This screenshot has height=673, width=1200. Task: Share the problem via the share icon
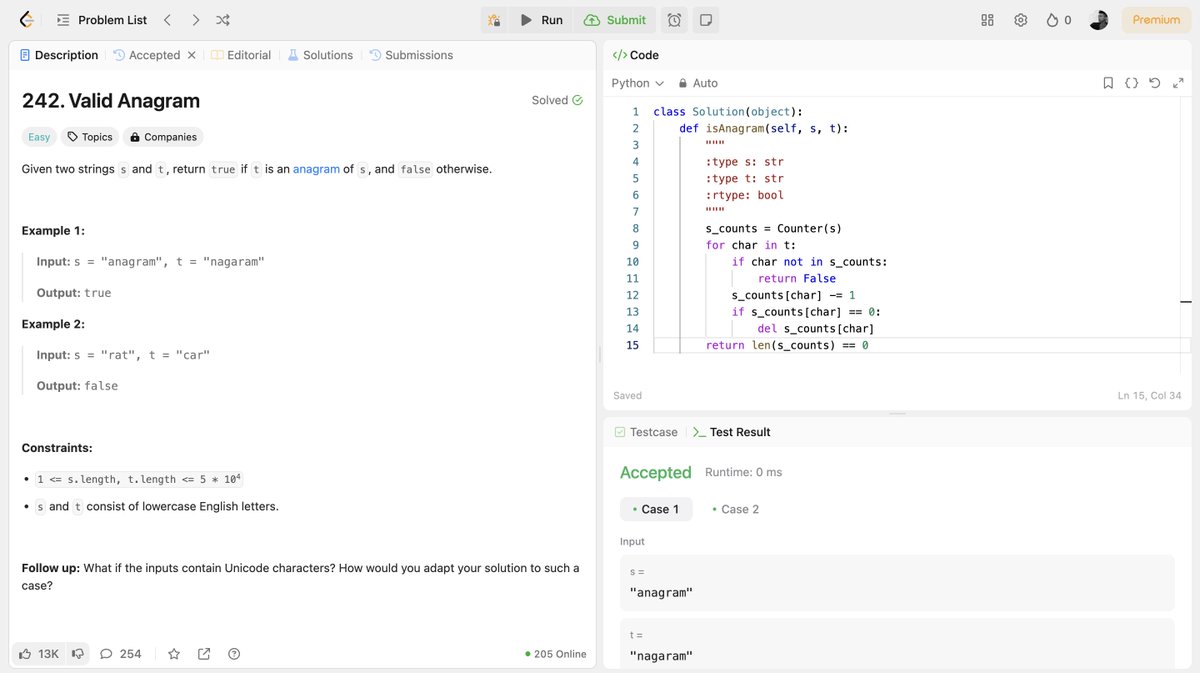(204, 654)
